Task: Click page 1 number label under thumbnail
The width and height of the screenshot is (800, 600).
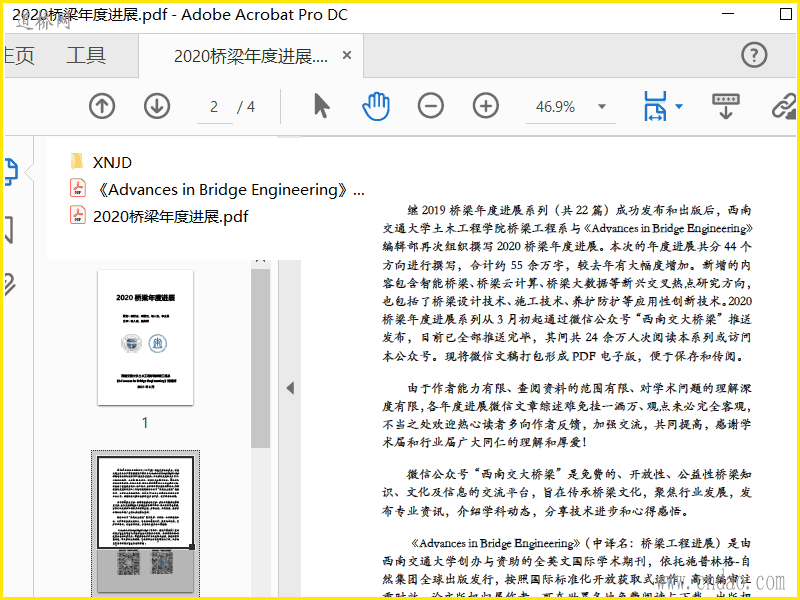Action: [x=145, y=422]
